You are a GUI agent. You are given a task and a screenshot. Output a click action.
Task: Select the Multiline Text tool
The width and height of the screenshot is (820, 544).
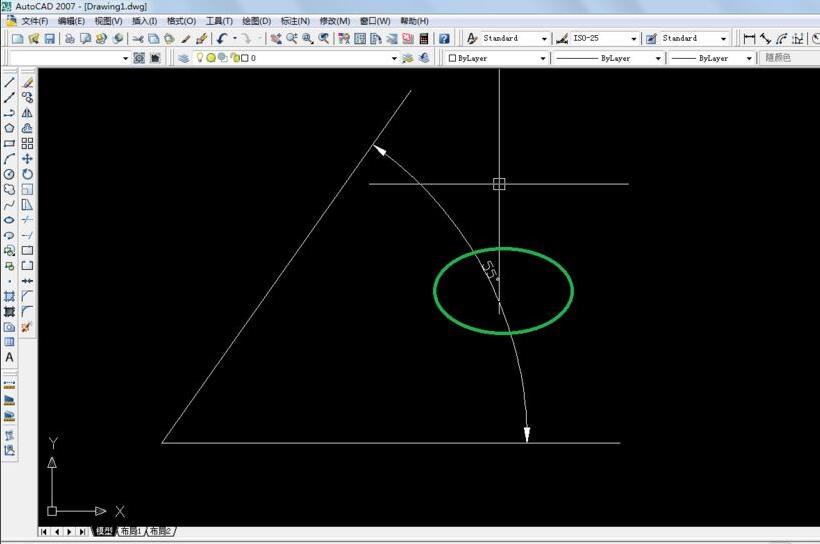point(9,358)
